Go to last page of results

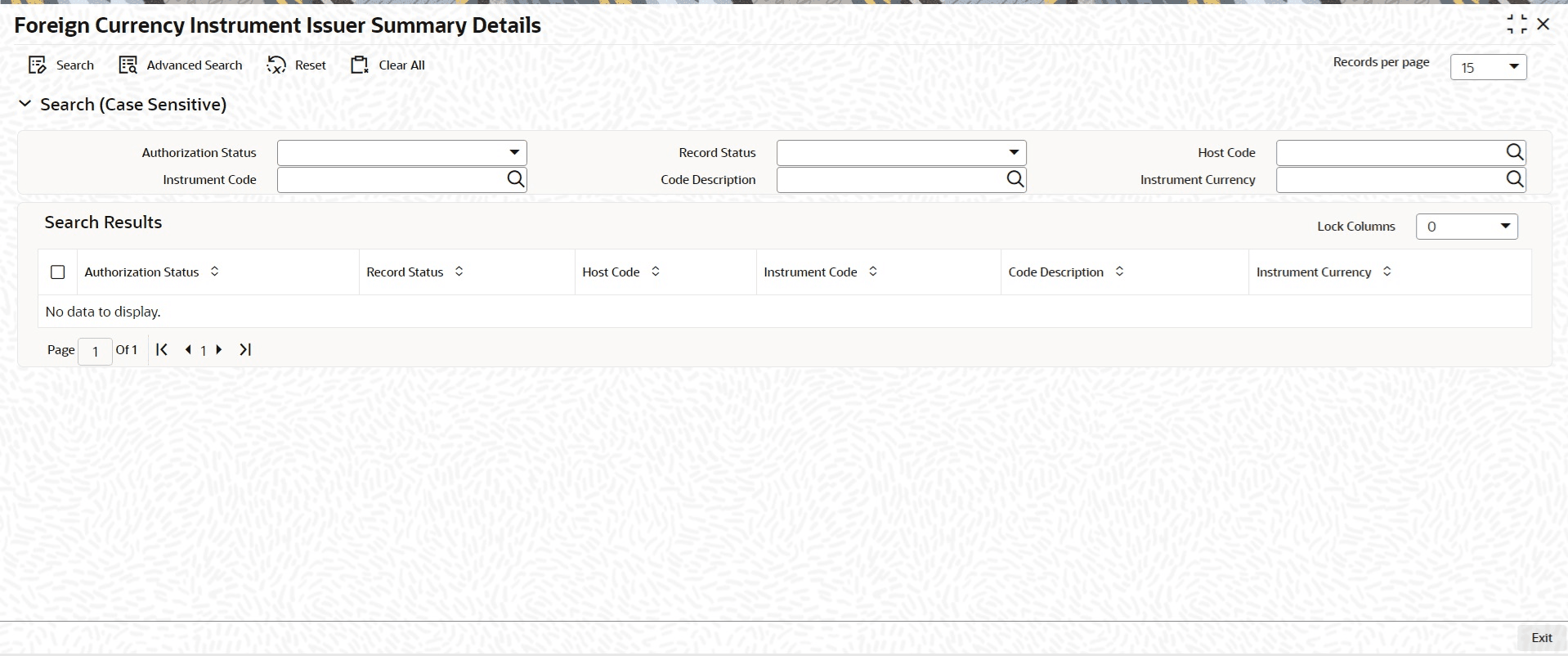pos(244,349)
